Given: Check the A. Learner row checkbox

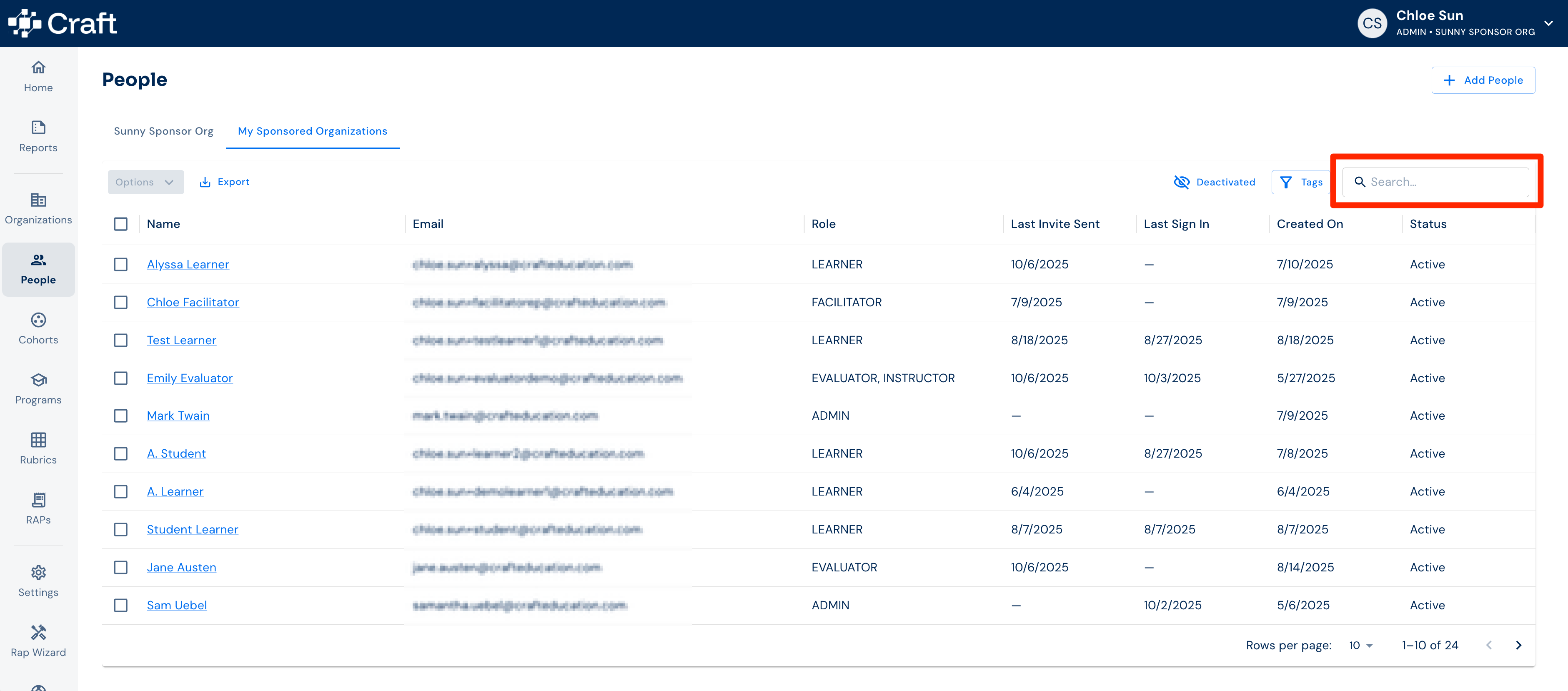Looking at the screenshot, I should tap(120, 491).
